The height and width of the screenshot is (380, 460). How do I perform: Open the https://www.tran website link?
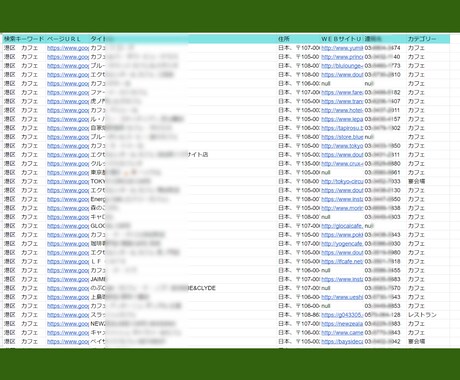[342, 101]
